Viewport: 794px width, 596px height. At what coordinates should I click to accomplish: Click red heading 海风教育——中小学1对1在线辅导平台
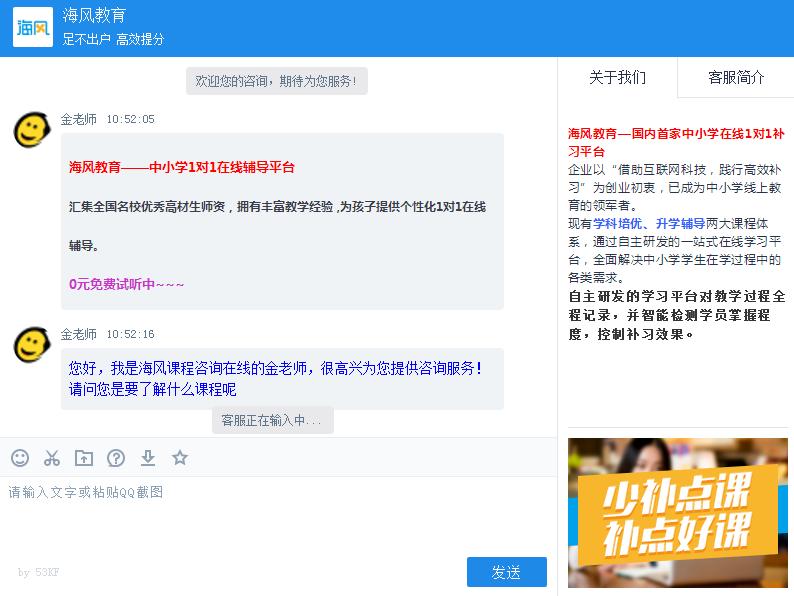click(182, 168)
